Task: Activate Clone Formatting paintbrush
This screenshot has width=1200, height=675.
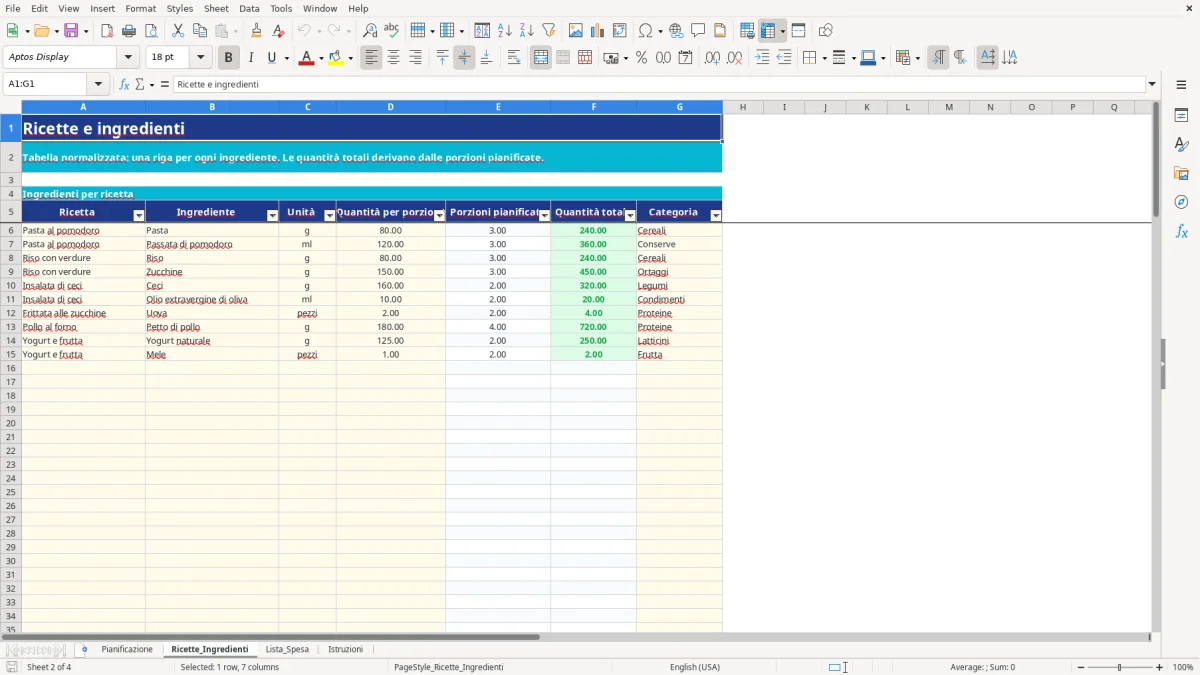Action: (257, 31)
